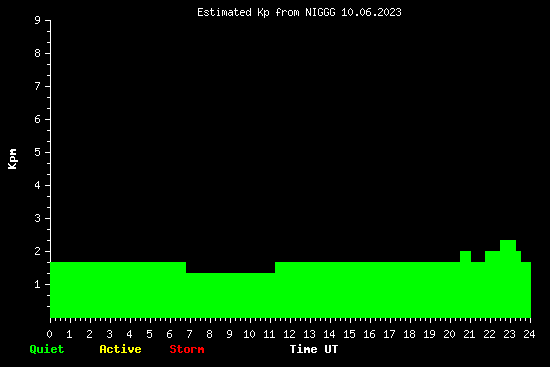Click the date 10.06.2023 in the title
Viewport: 550px width, 367px height.
point(371,12)
